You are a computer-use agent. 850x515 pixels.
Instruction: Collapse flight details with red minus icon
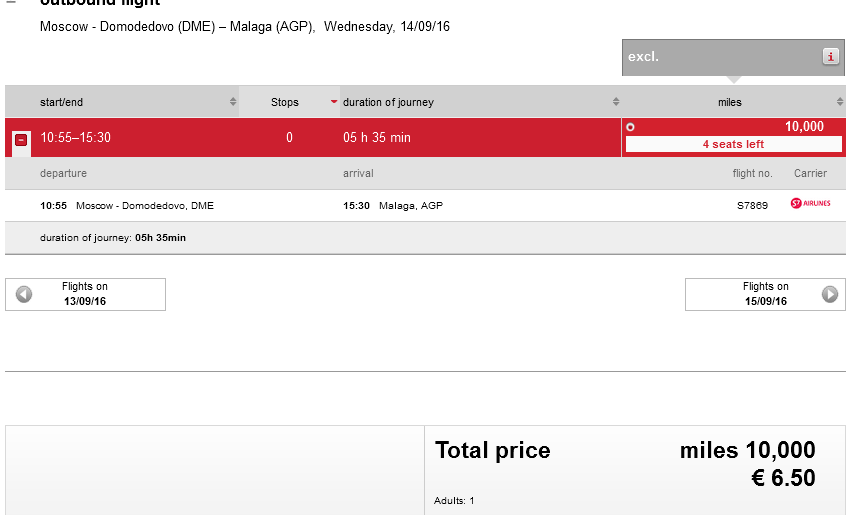click(x=21, y=140)
